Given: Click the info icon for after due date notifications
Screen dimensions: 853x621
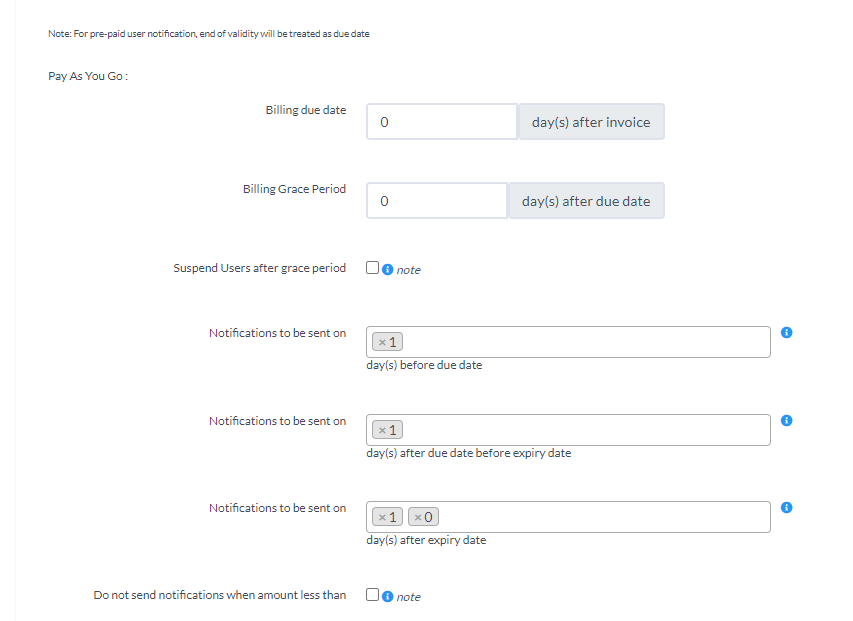Looking at the screenshot, I should (786, 419).
